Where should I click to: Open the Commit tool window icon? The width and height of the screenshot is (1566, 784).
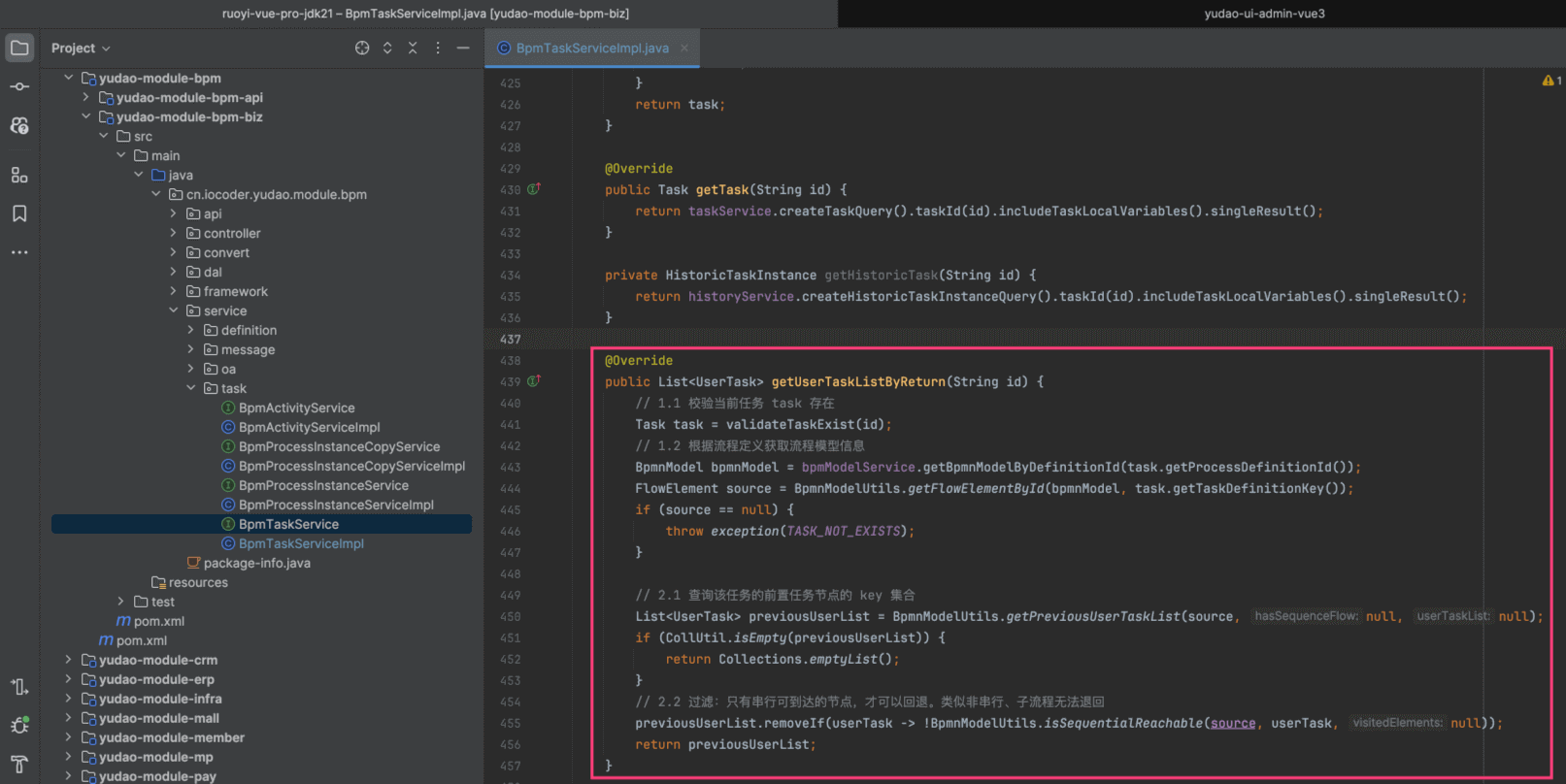click(x=19, y=87)
